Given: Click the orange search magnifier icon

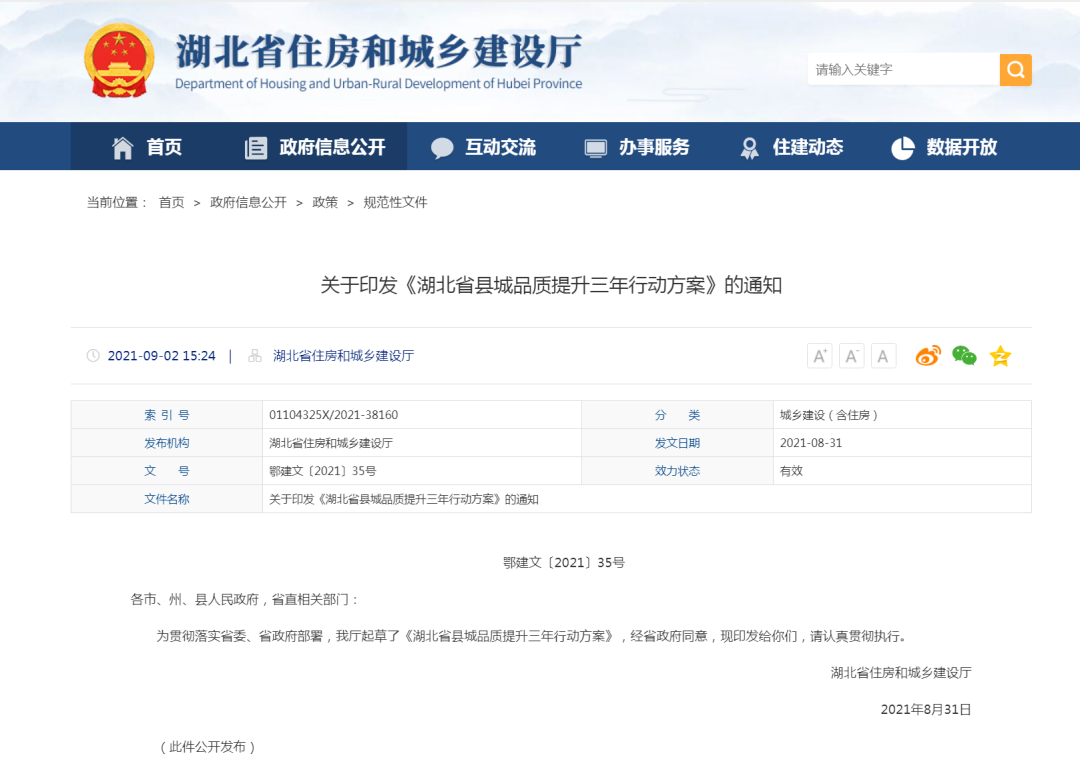Looking at the screenshot, I should click(1015, 69).
